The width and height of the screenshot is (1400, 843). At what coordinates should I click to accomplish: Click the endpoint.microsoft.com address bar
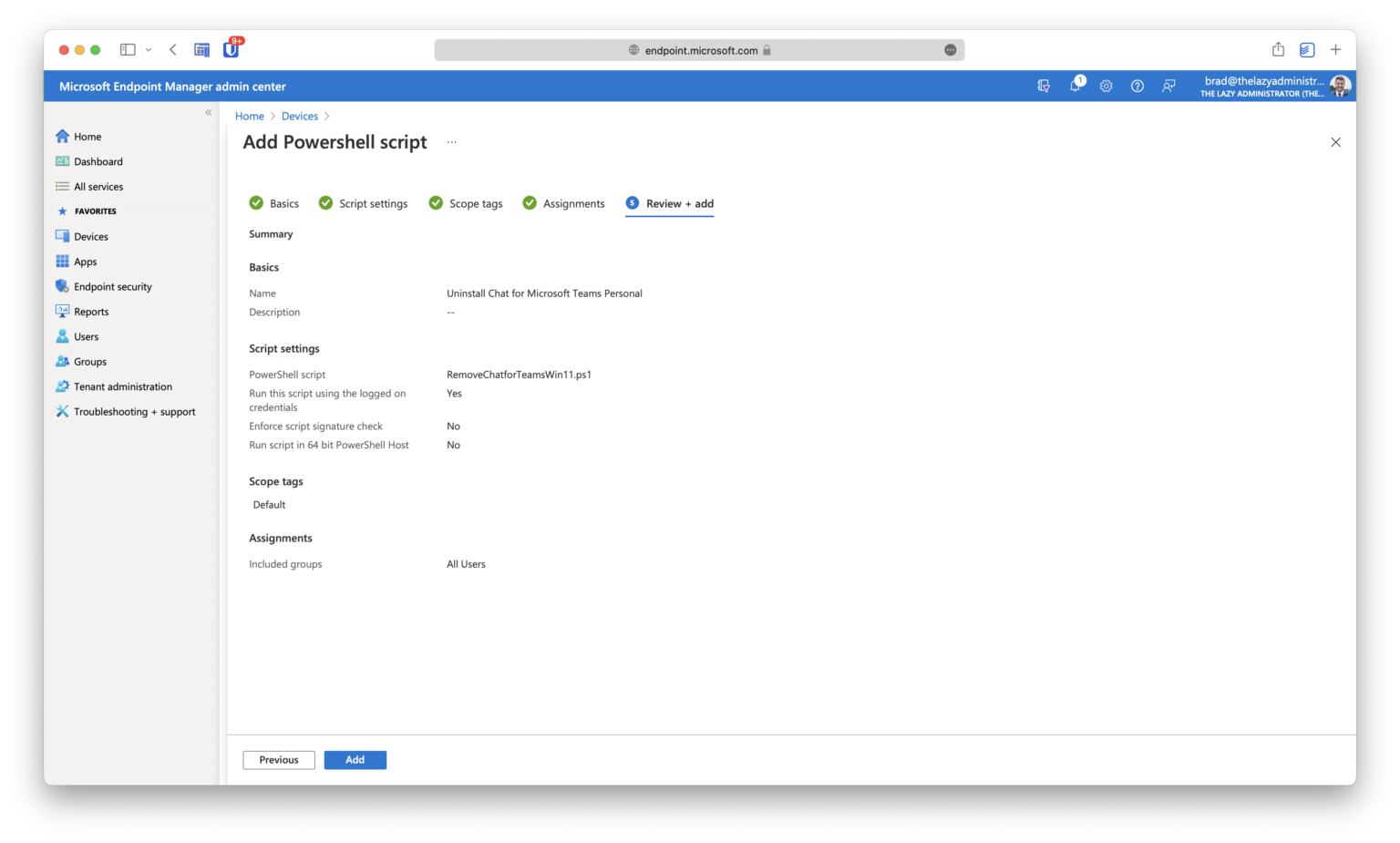[x=699, y=50]
